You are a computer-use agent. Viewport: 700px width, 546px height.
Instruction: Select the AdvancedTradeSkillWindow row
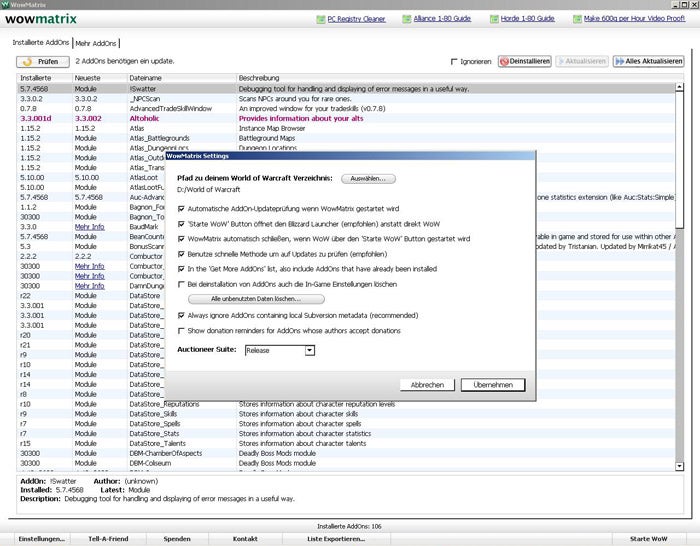[346, 108]
